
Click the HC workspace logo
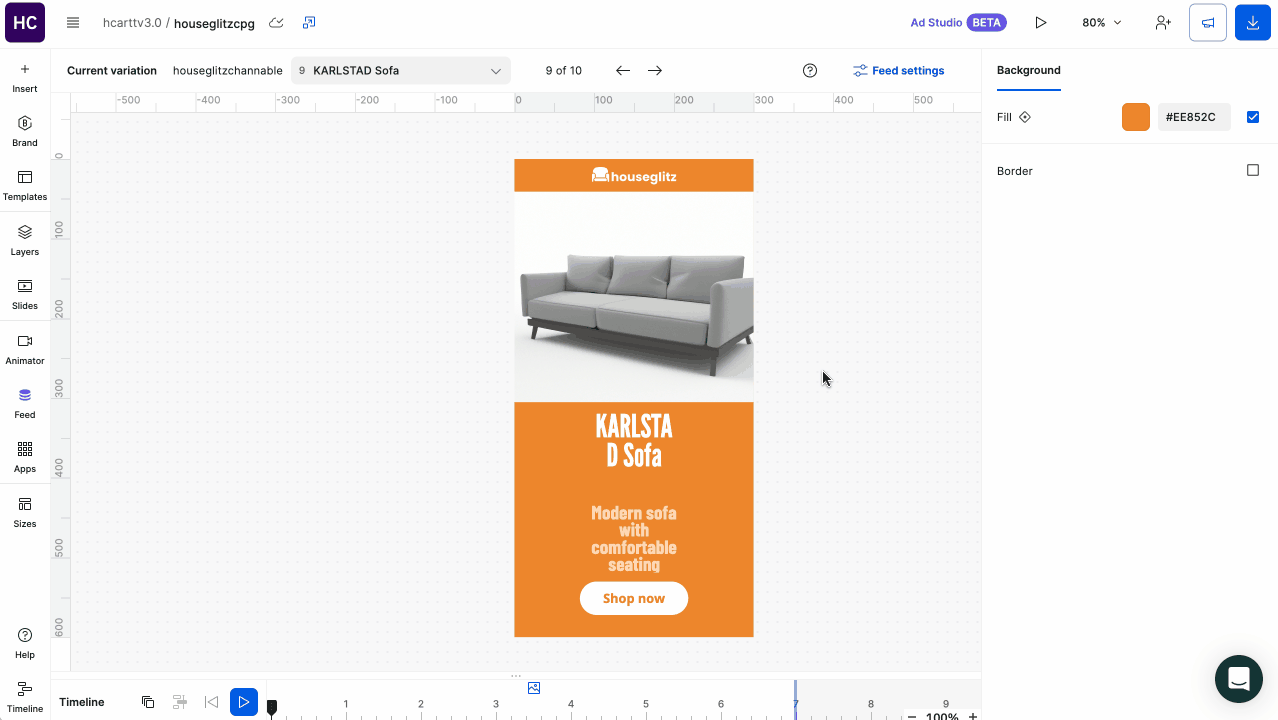[x=25, y=22]
